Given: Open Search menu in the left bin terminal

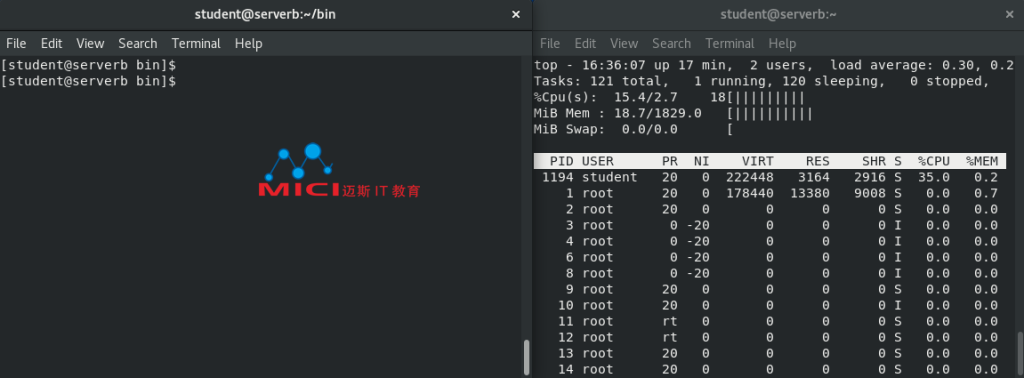Looking at the screenshot, I should coord(137,44).
